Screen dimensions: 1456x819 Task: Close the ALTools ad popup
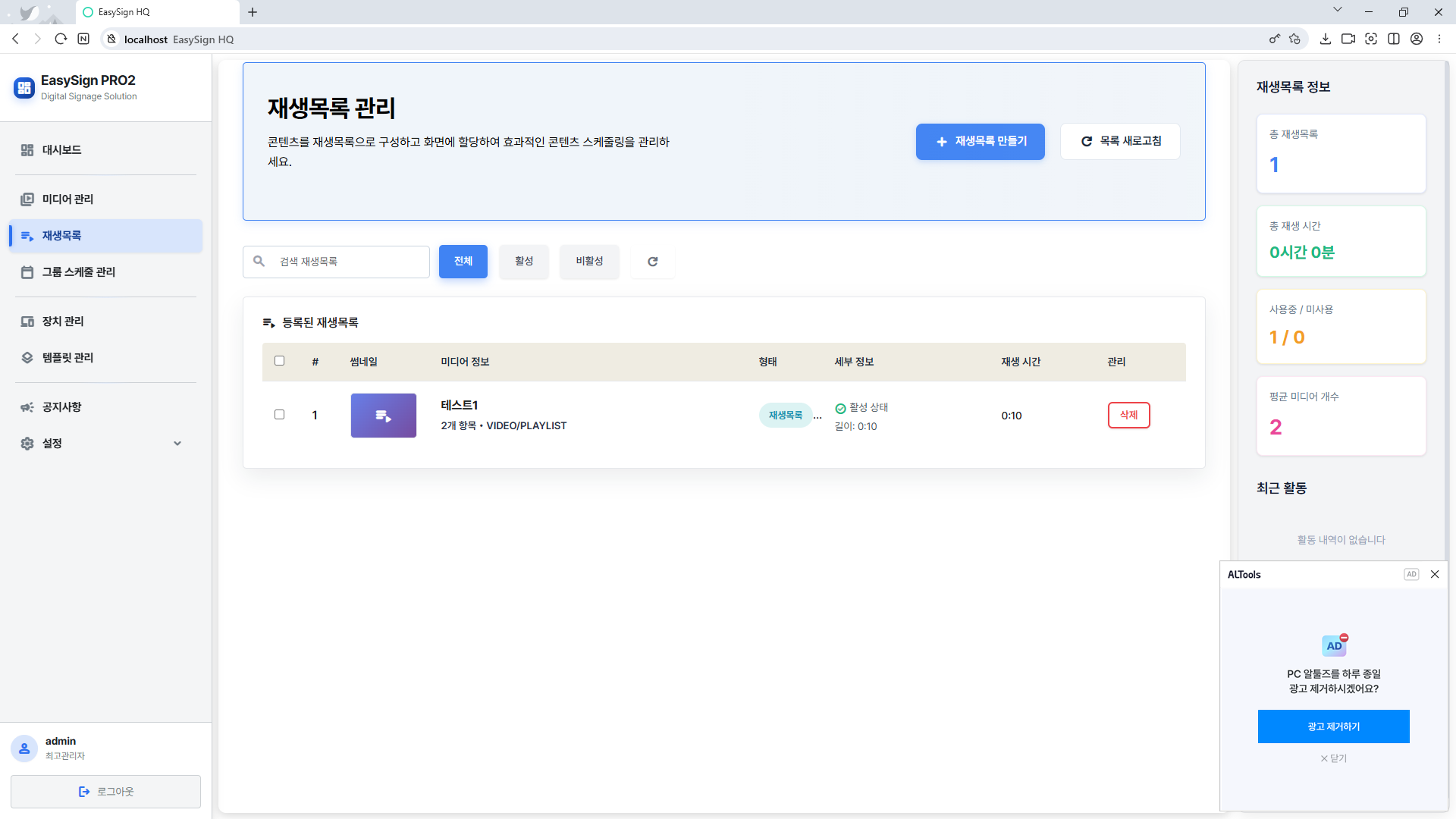[x=1434, y=574]
